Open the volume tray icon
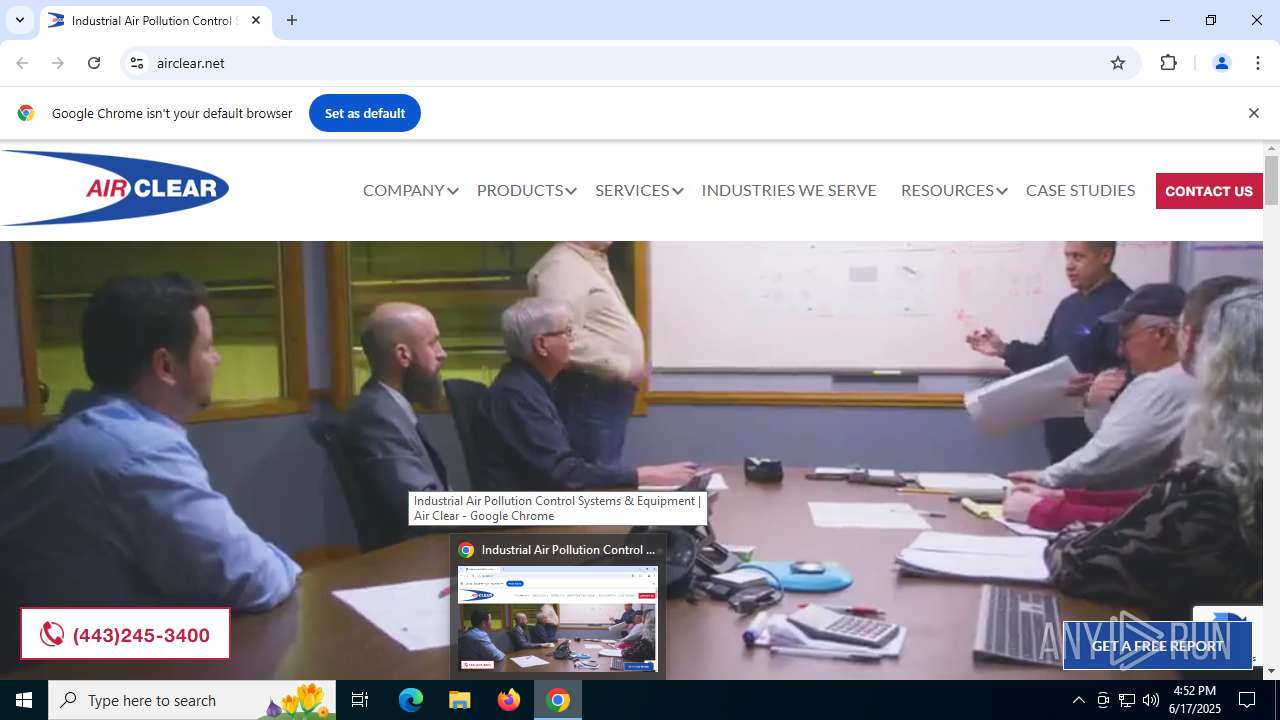The height and width of the screenshot is (720, 1280). tap(1151, 700)
